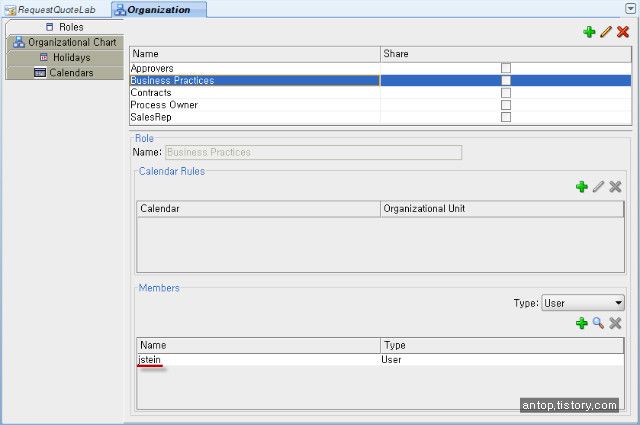Select the Business Practices role row
Viewport: 640px width, 425px height.
[x=380, y=80]
